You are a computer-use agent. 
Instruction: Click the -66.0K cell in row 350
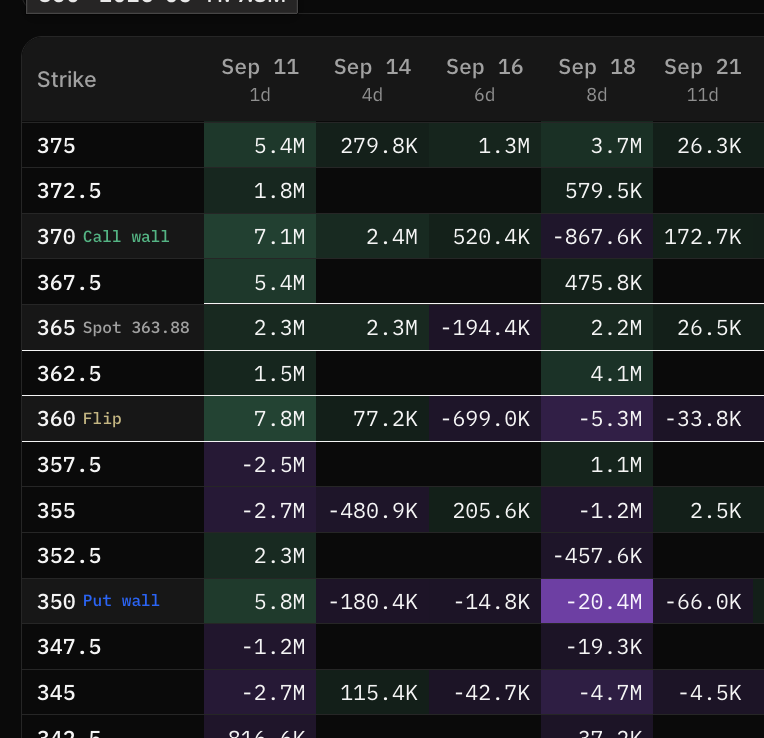[703, 601]
